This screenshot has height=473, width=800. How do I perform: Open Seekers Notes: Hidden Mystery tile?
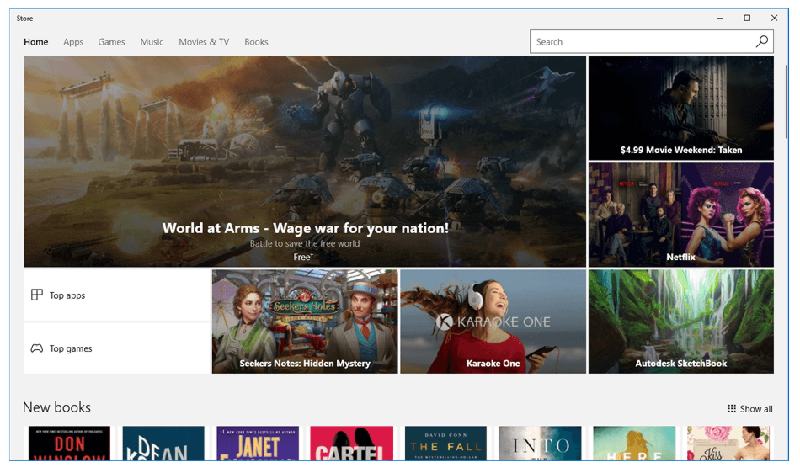point(305,321)
